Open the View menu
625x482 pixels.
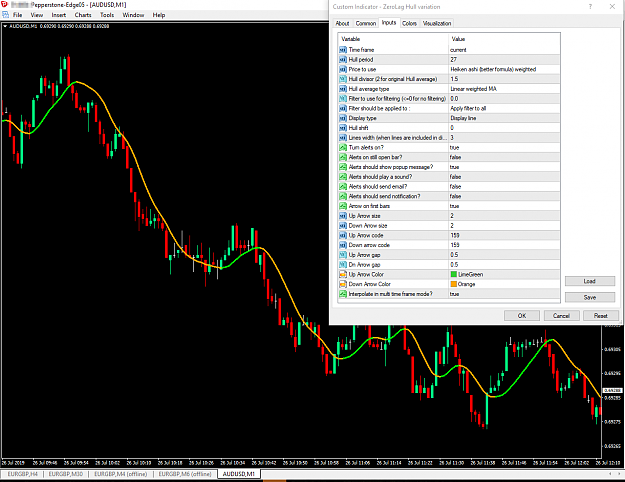[37, 15]
